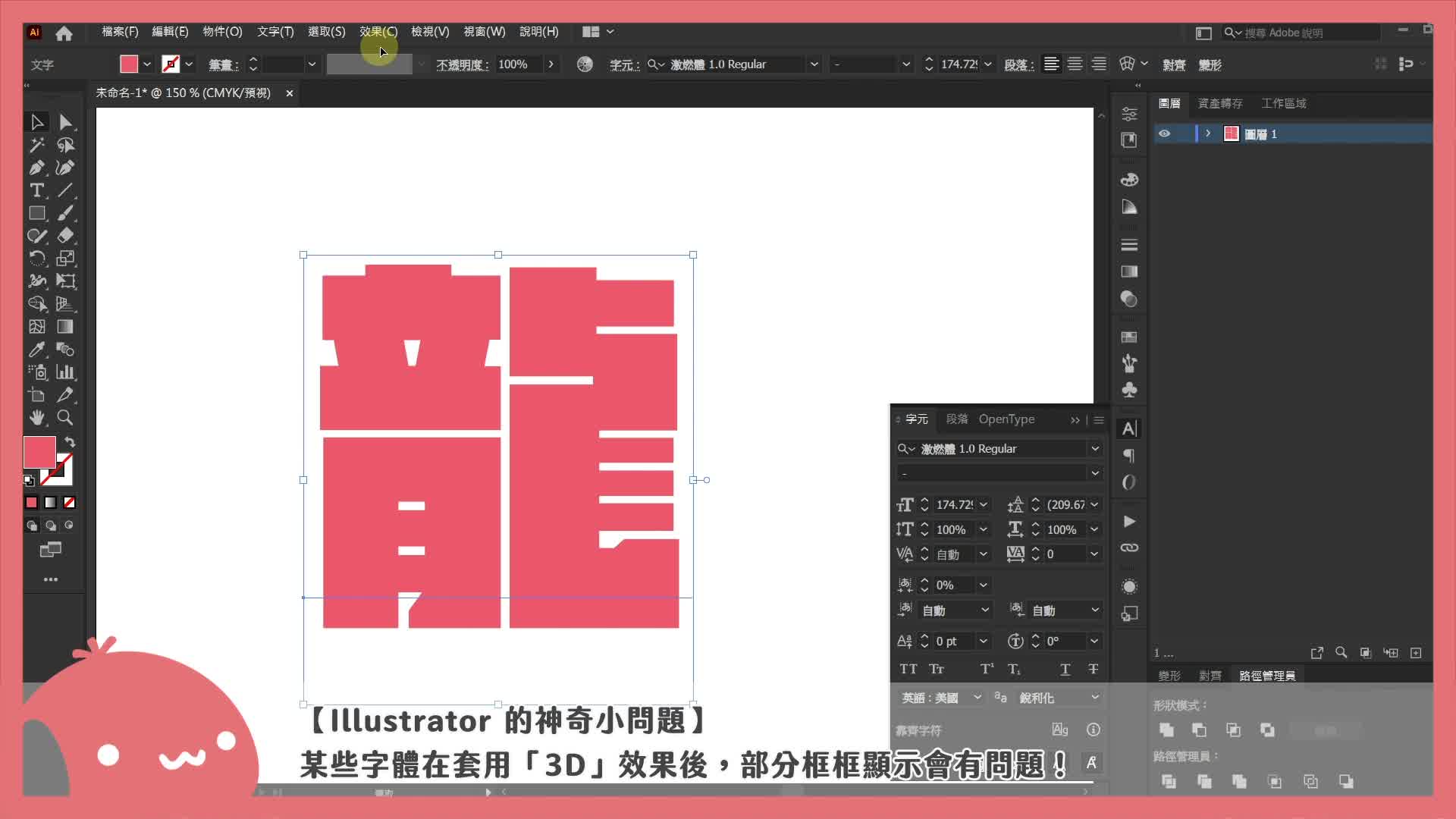Viewport: 1456px width, 819px height.
Task: Select the Shape Builder tool
Action: [x=36, y=304]
